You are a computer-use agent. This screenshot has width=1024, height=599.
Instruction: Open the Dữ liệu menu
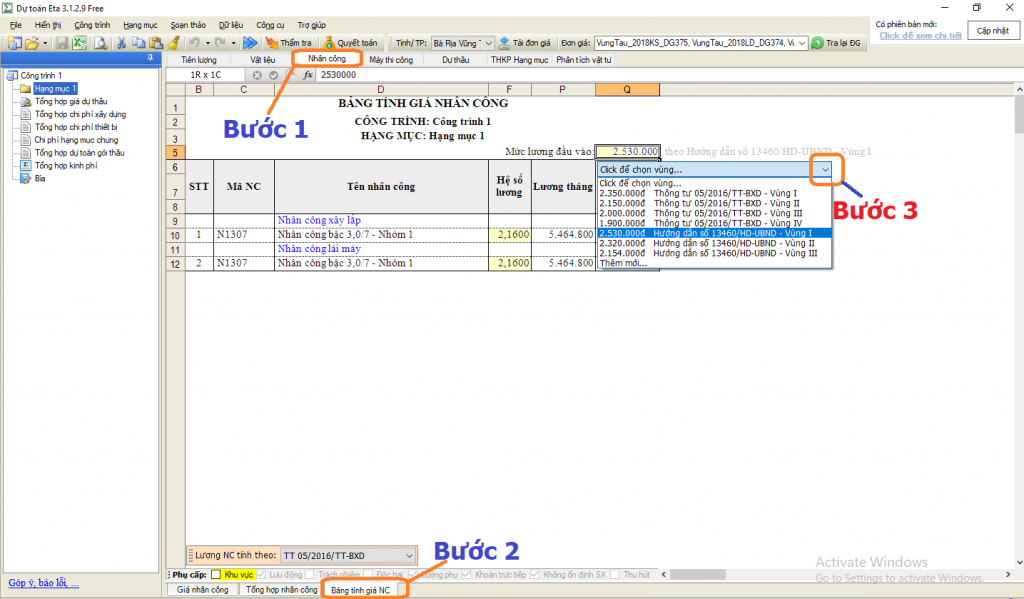coord(230,24)
